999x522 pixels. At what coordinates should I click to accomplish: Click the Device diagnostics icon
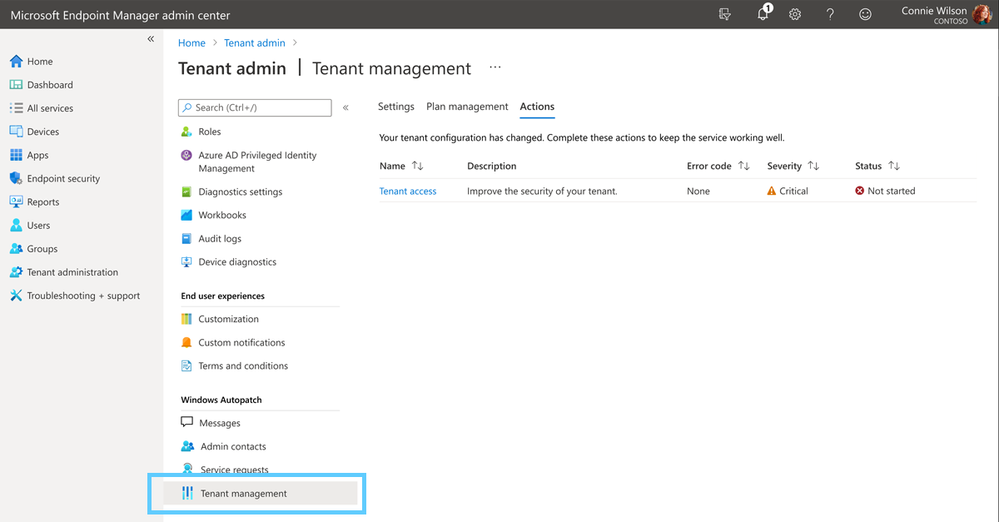186,262
